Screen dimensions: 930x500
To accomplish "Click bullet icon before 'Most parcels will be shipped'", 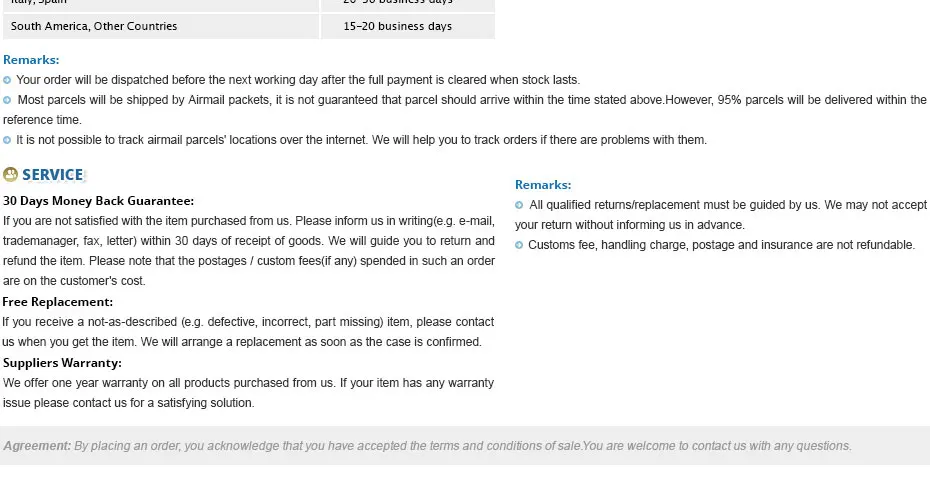I will 7,100.
